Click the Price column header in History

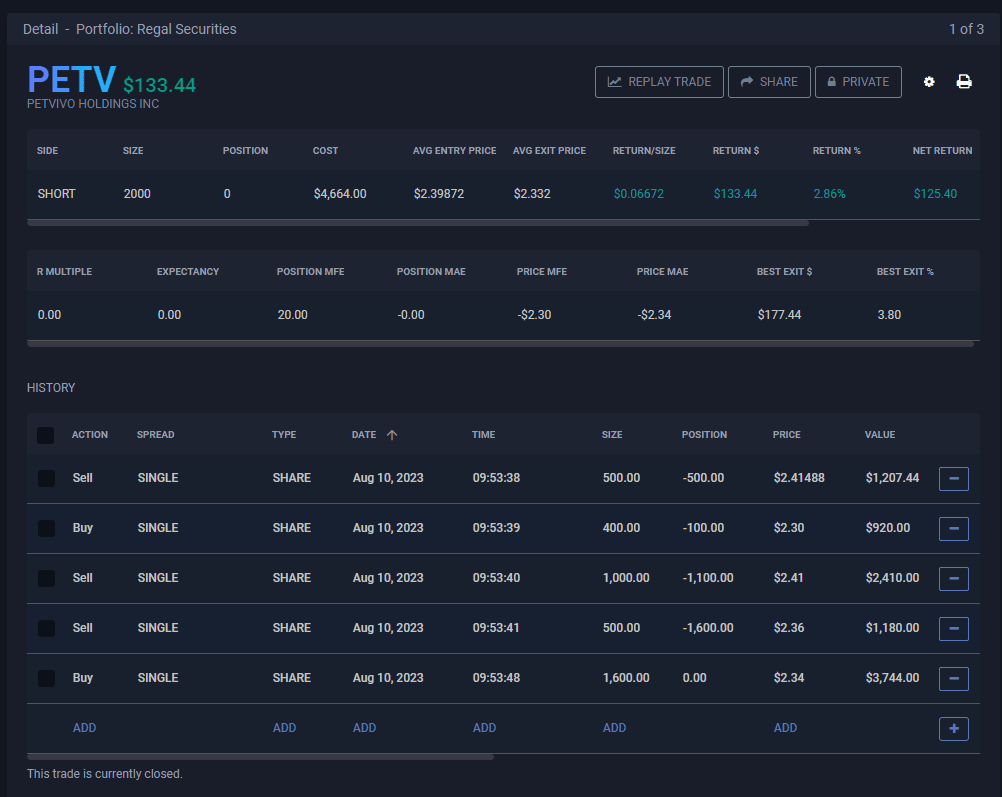pyautogui.click(x=786, y=435)
